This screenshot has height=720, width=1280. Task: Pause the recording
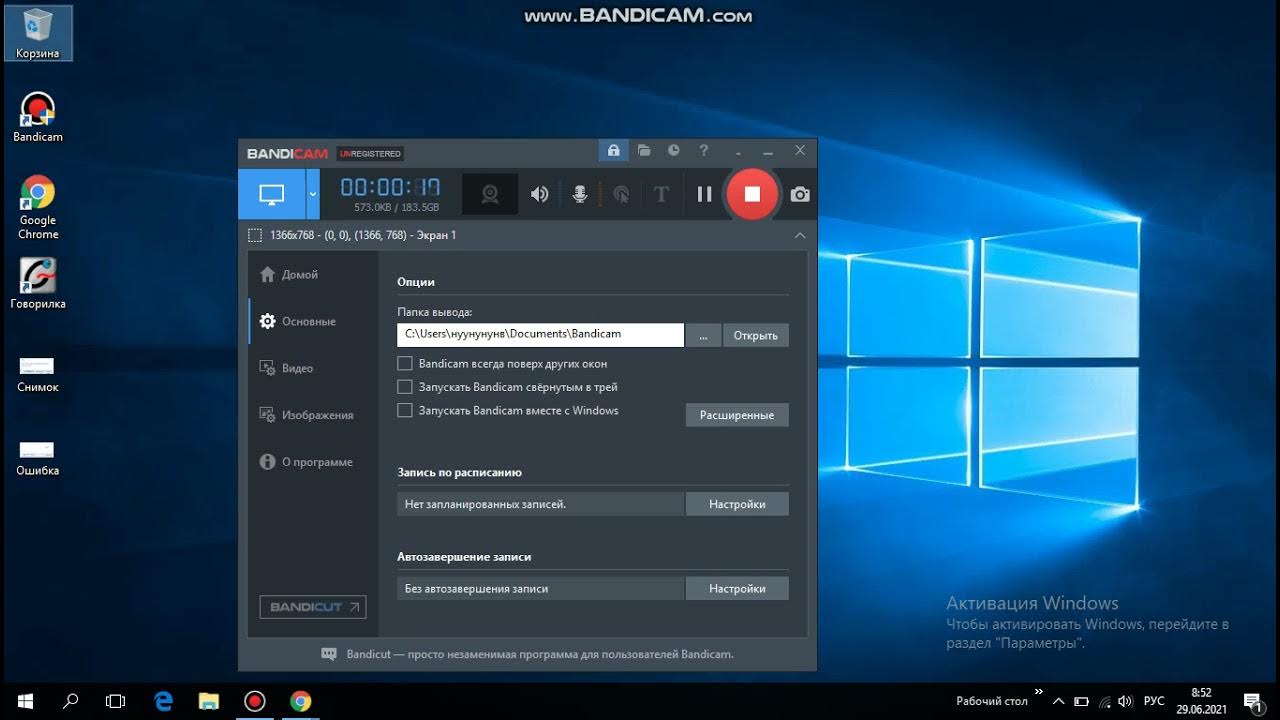click(704, 194)
